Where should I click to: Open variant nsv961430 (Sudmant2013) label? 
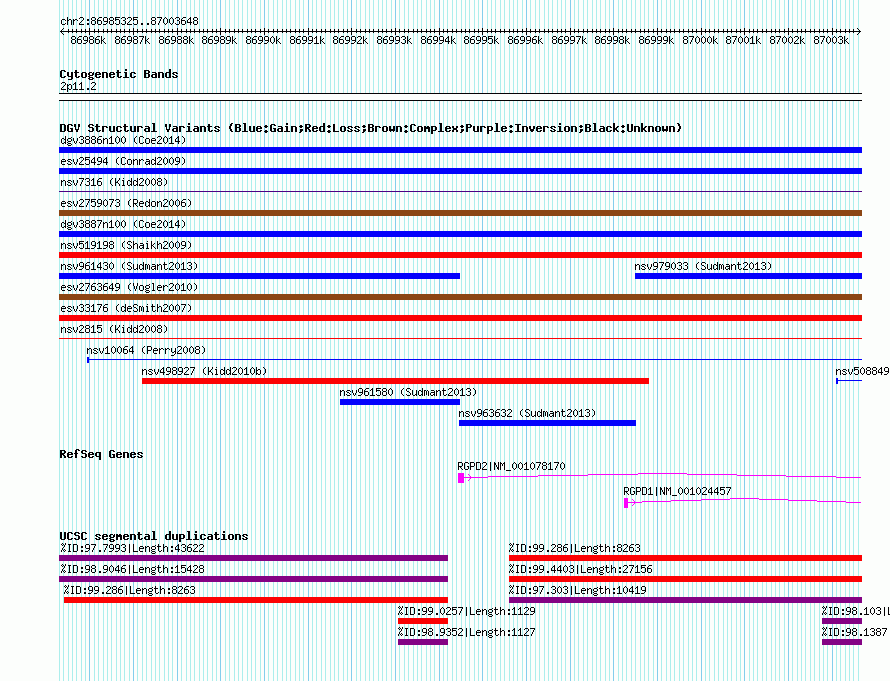click(x=129, y=266)
